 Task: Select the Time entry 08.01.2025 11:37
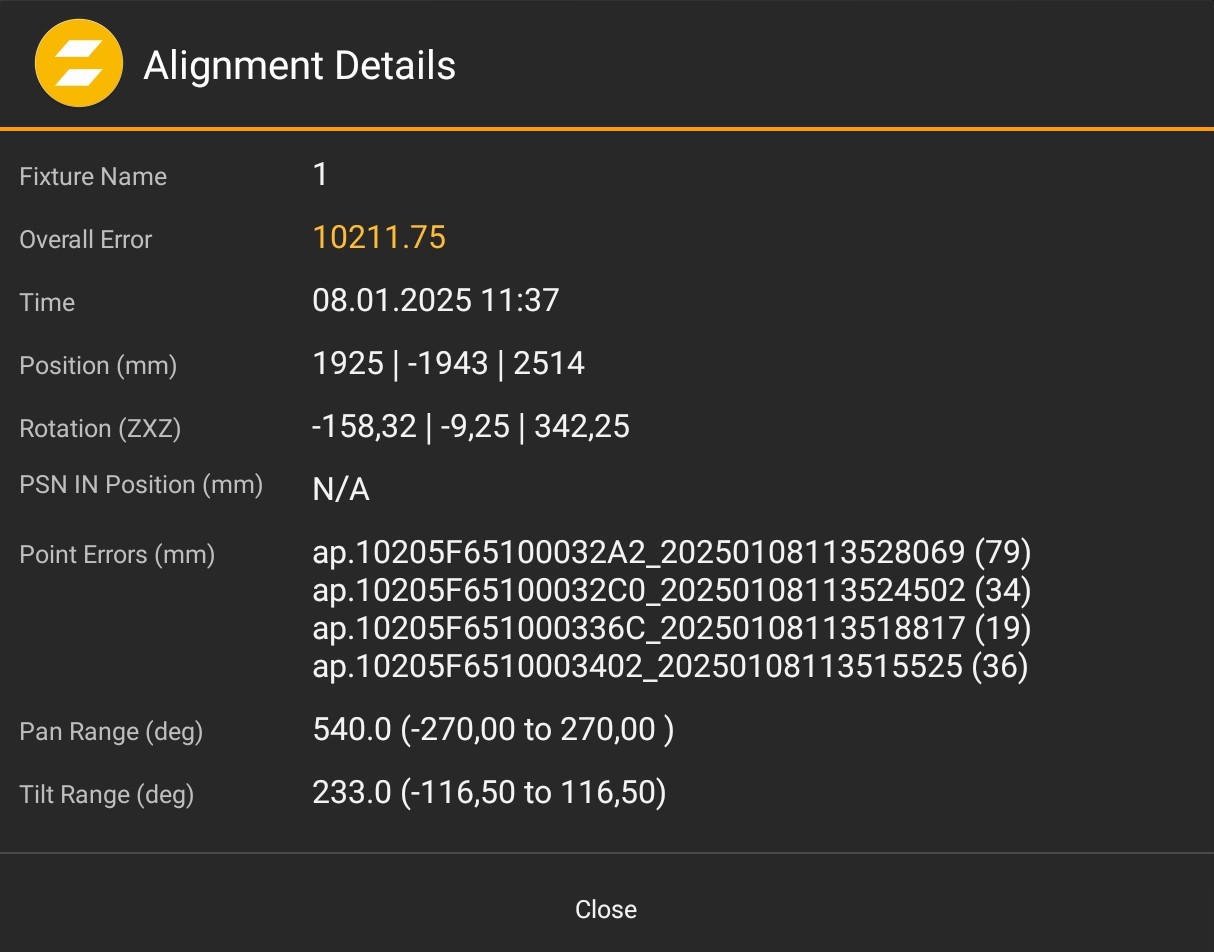coord(436,300)
